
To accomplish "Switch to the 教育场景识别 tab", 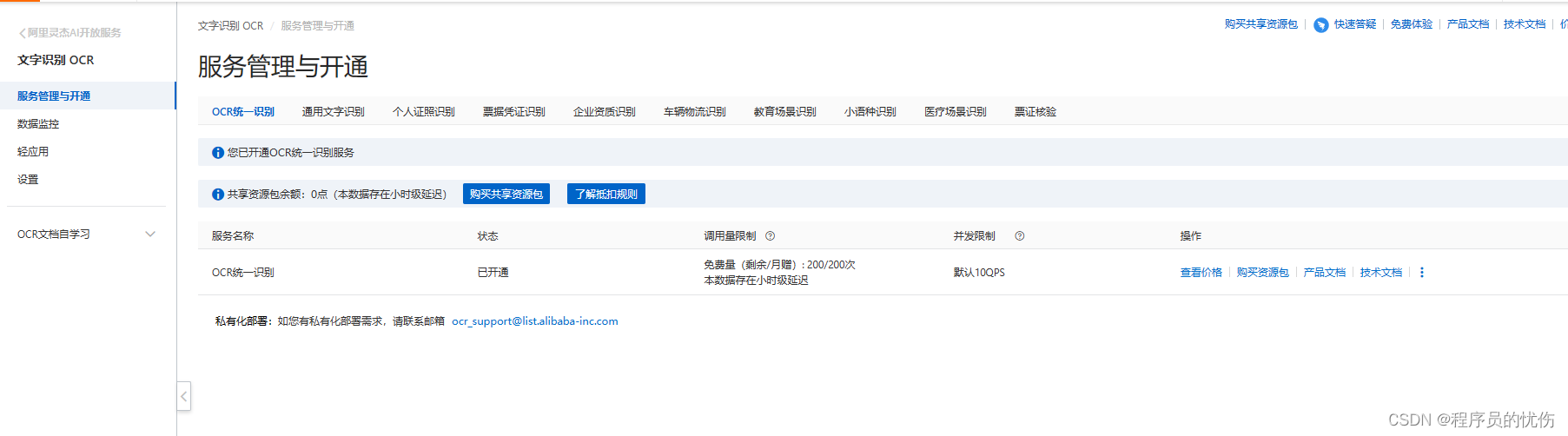I will 785,112.
